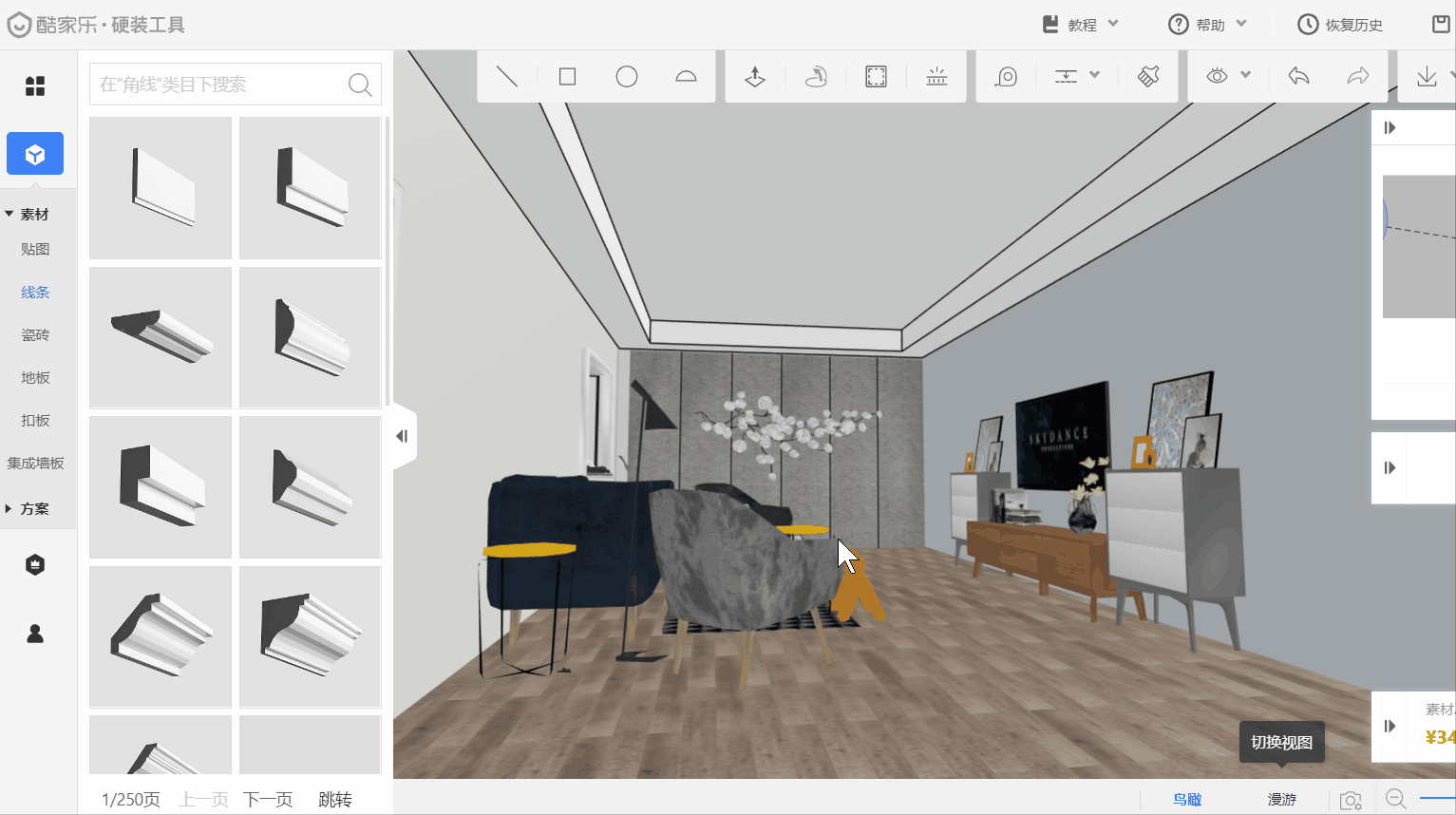
Task: Select the material paint brush tool
Action: 1148,76
